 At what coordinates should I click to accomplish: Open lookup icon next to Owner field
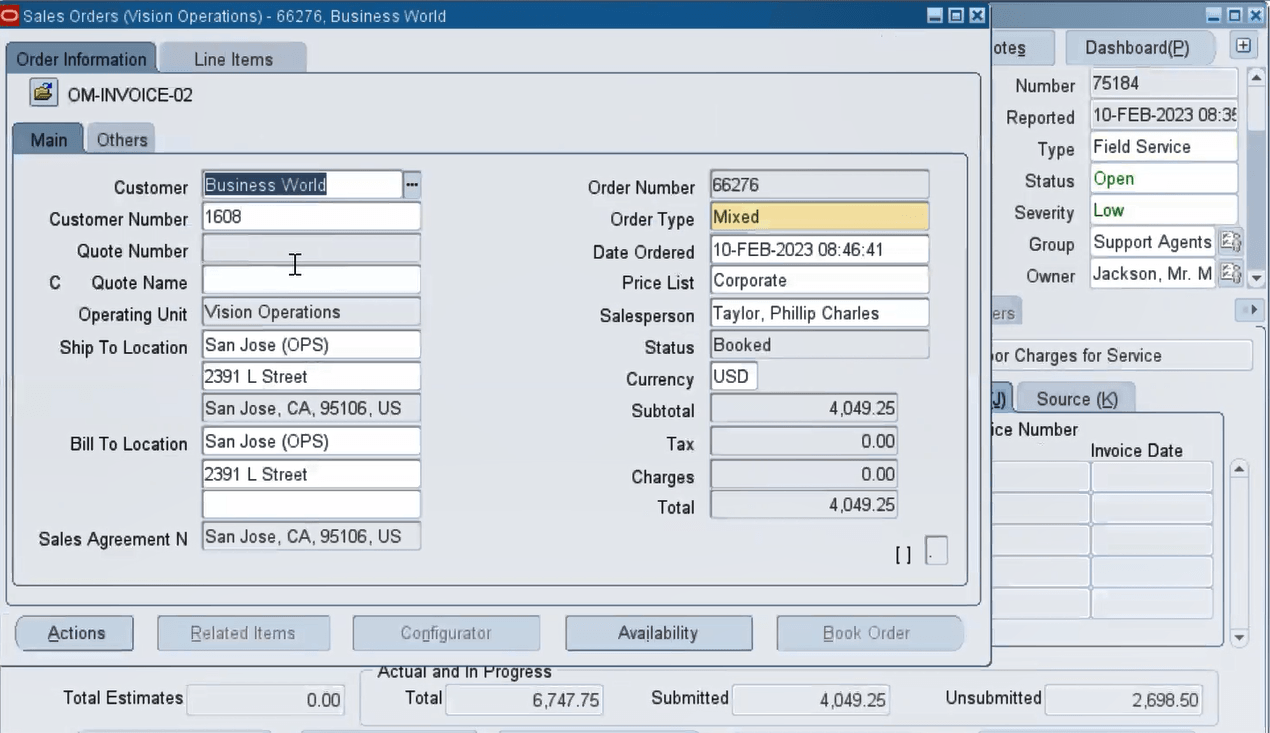pos(1230,273)
